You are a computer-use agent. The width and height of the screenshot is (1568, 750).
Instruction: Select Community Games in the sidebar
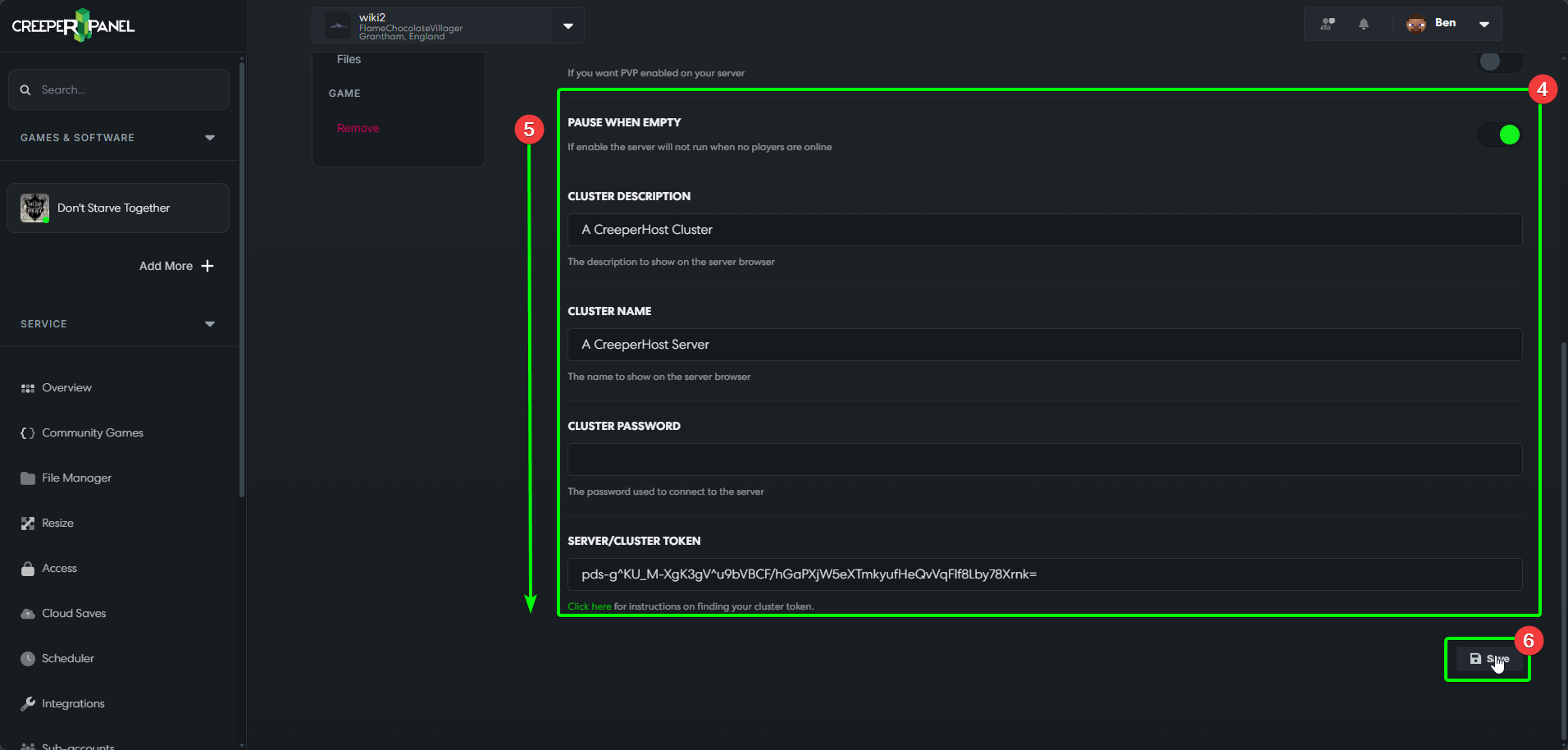click(x=93, y=432)
